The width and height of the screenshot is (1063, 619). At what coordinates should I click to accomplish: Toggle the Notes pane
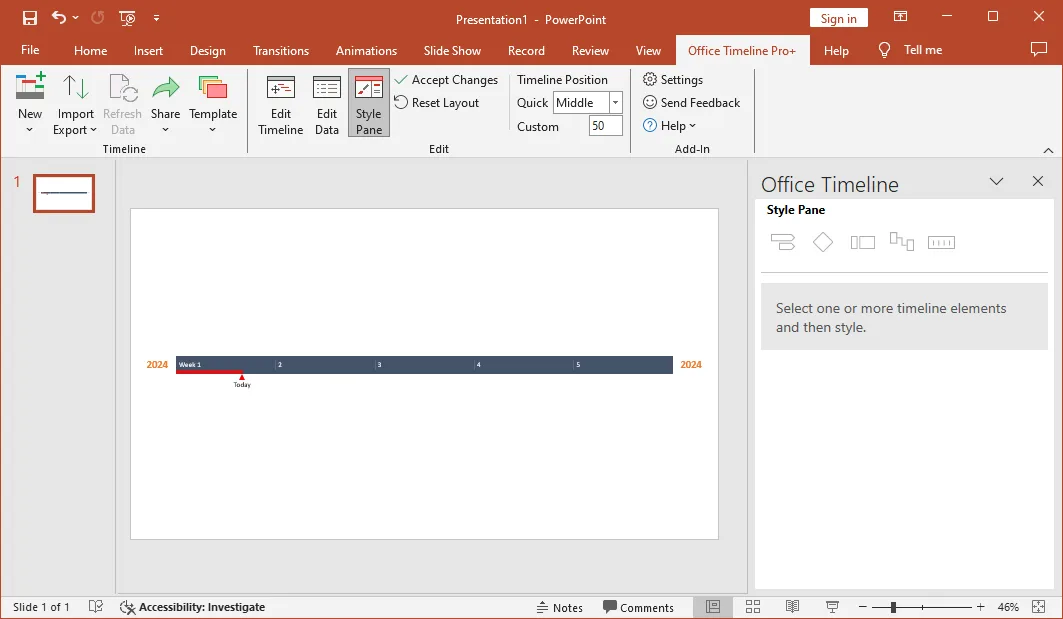559,607
